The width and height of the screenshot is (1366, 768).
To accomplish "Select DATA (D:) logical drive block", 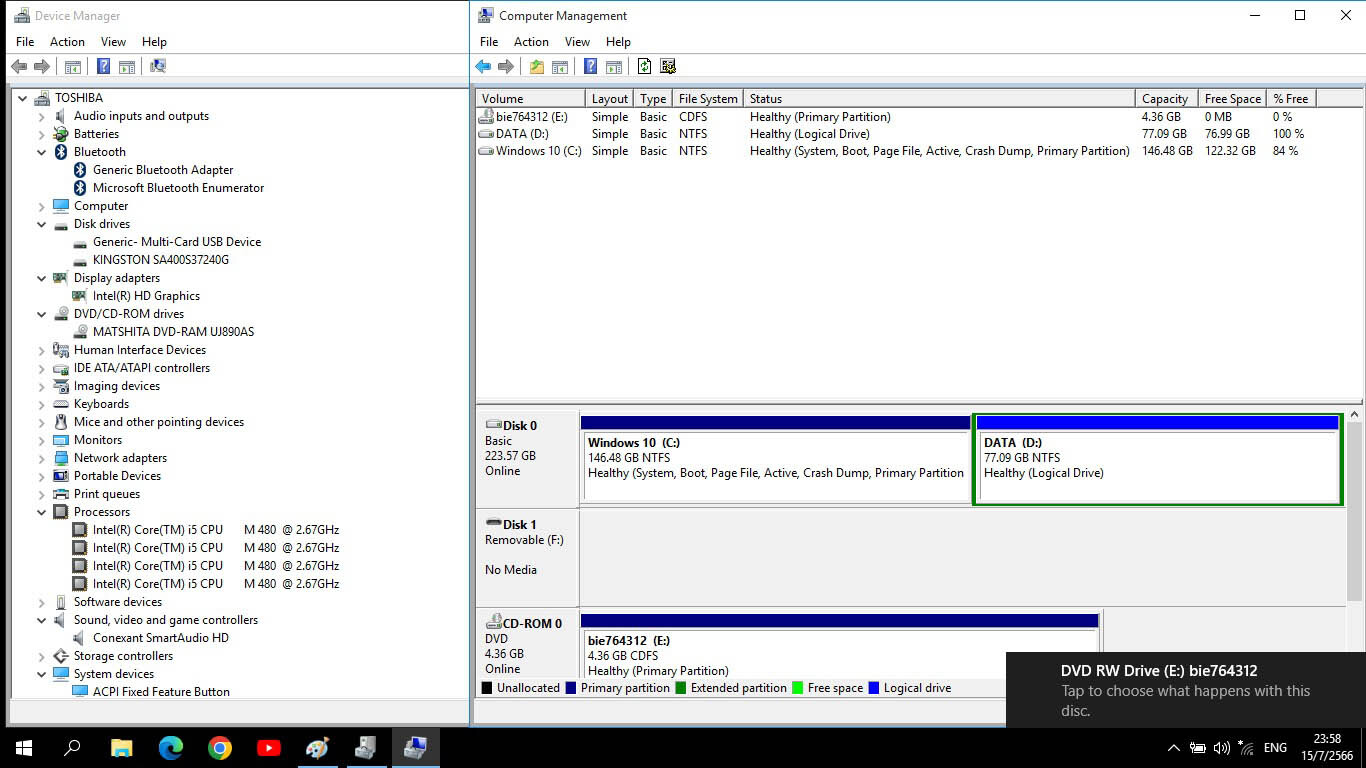I will coord(1158,459).
